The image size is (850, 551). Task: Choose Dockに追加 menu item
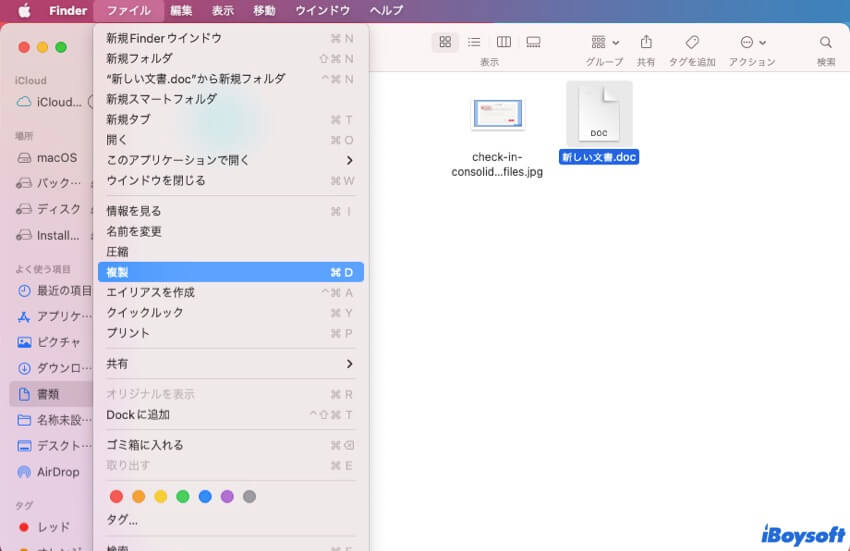coord(230,415)
